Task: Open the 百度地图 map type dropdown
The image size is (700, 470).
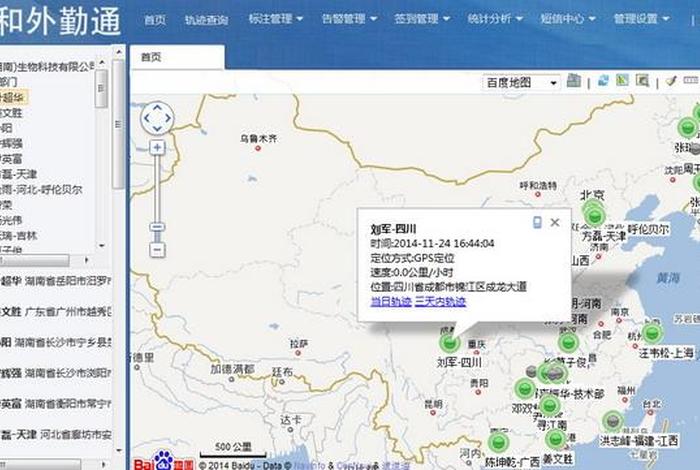Action: (x=521, y=83)
